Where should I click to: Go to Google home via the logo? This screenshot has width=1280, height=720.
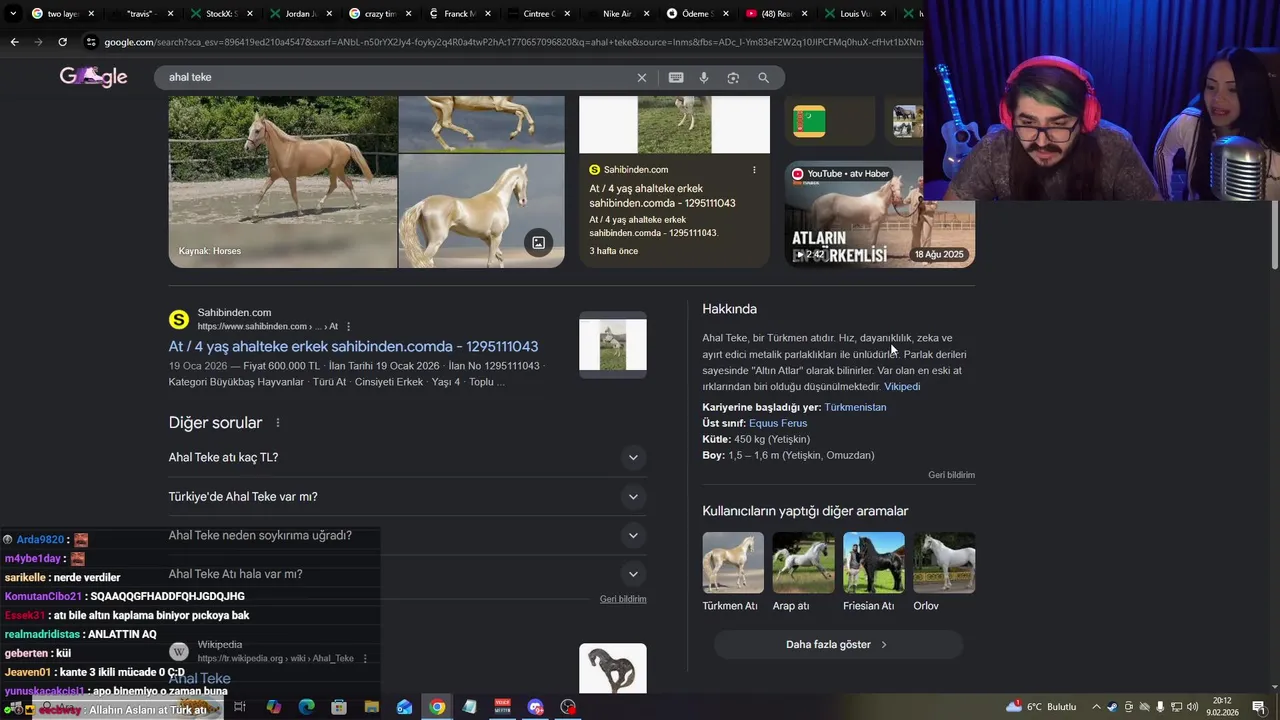[x=93, y=77]
